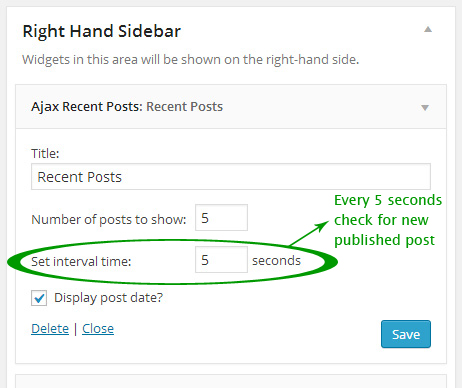The height and width of the screenshot is (388, 462).
Task: Toggle the Ajax Recent Posts widget arrow
Action: [425, 108]
